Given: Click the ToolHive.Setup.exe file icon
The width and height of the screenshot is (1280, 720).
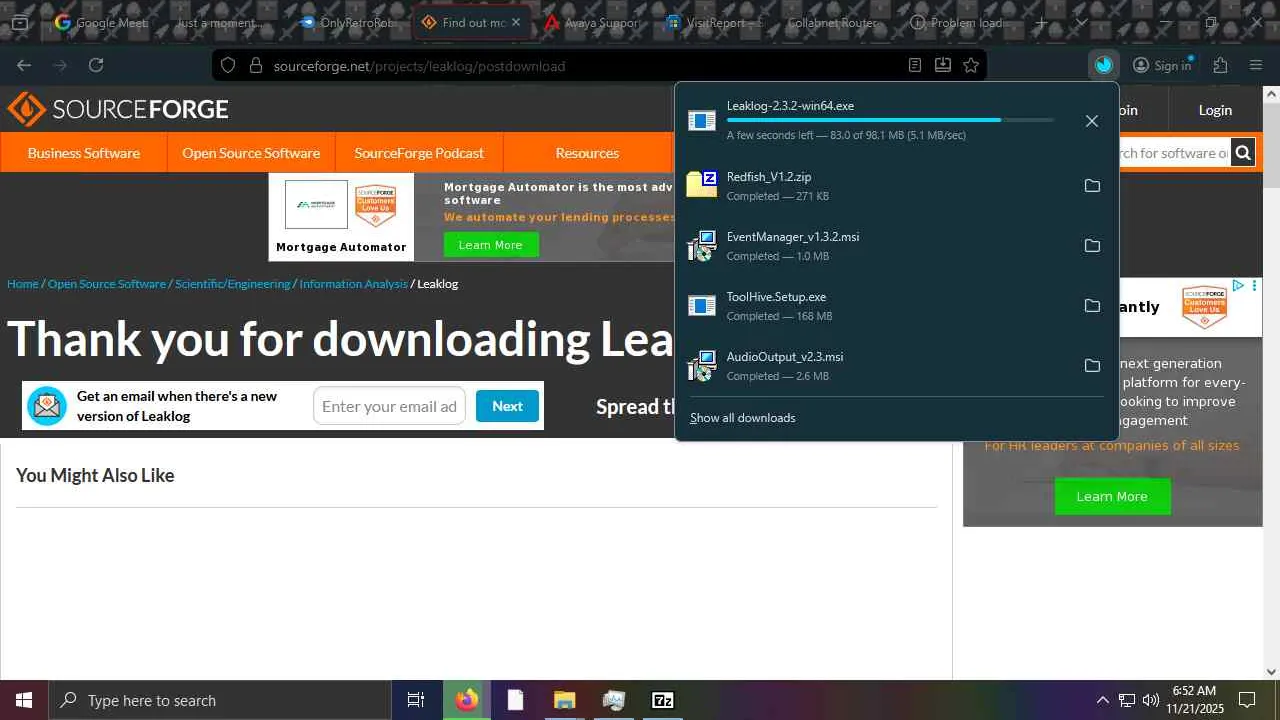Looking at the screenshot, I should pos(702,306).
